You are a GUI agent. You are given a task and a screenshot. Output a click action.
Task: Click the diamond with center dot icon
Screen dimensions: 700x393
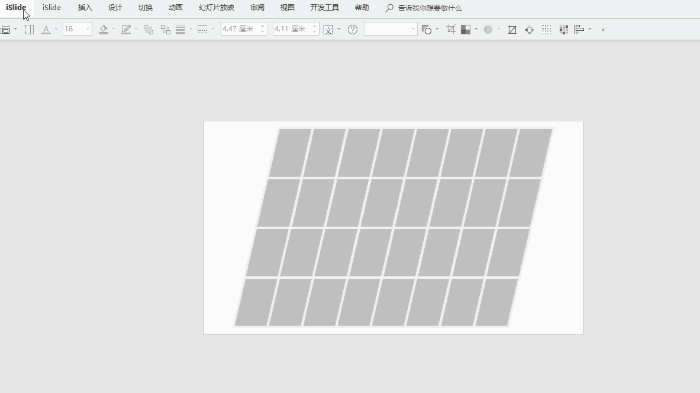[529, 30]
